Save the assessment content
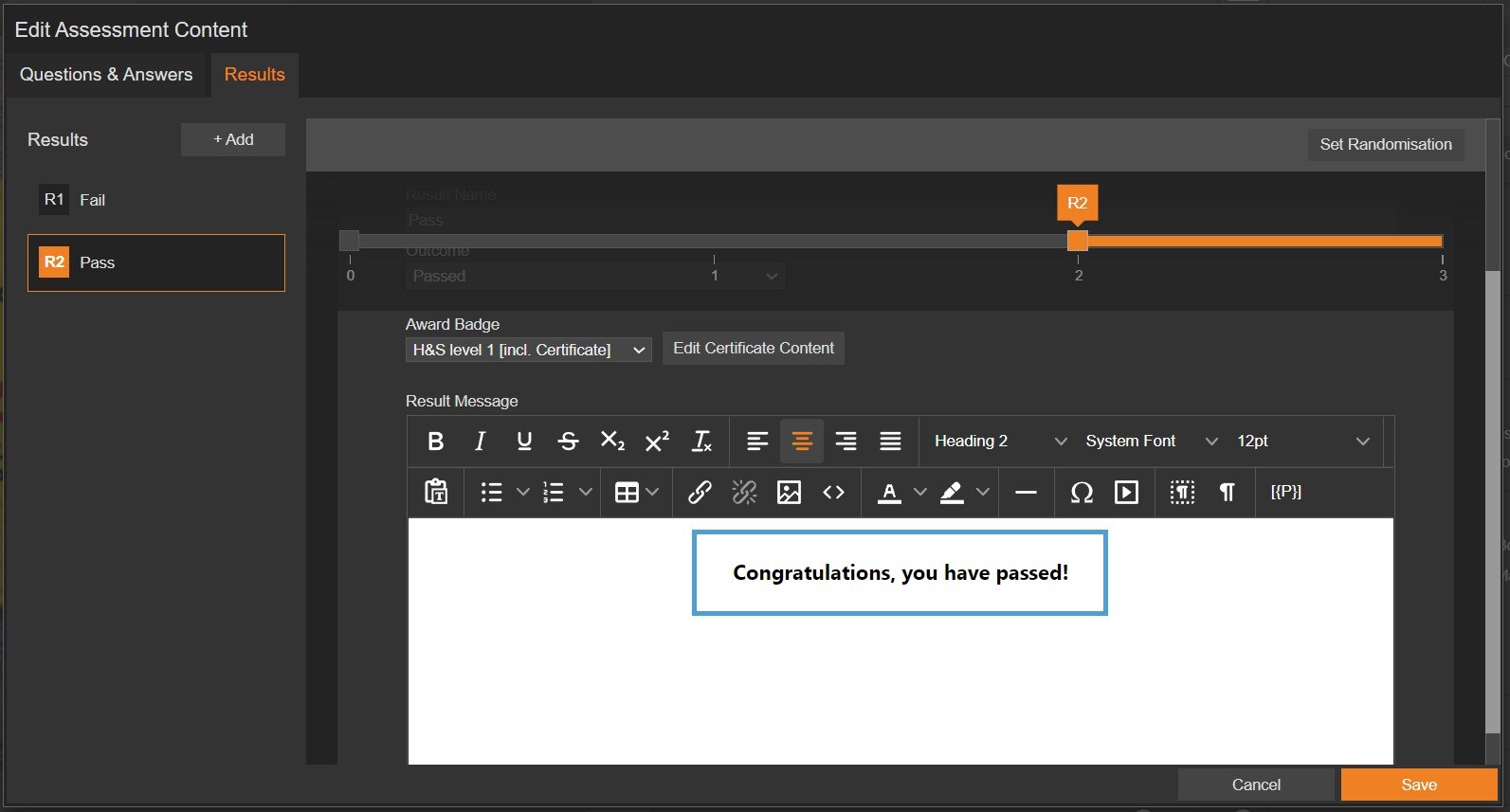 point(1418,785)
